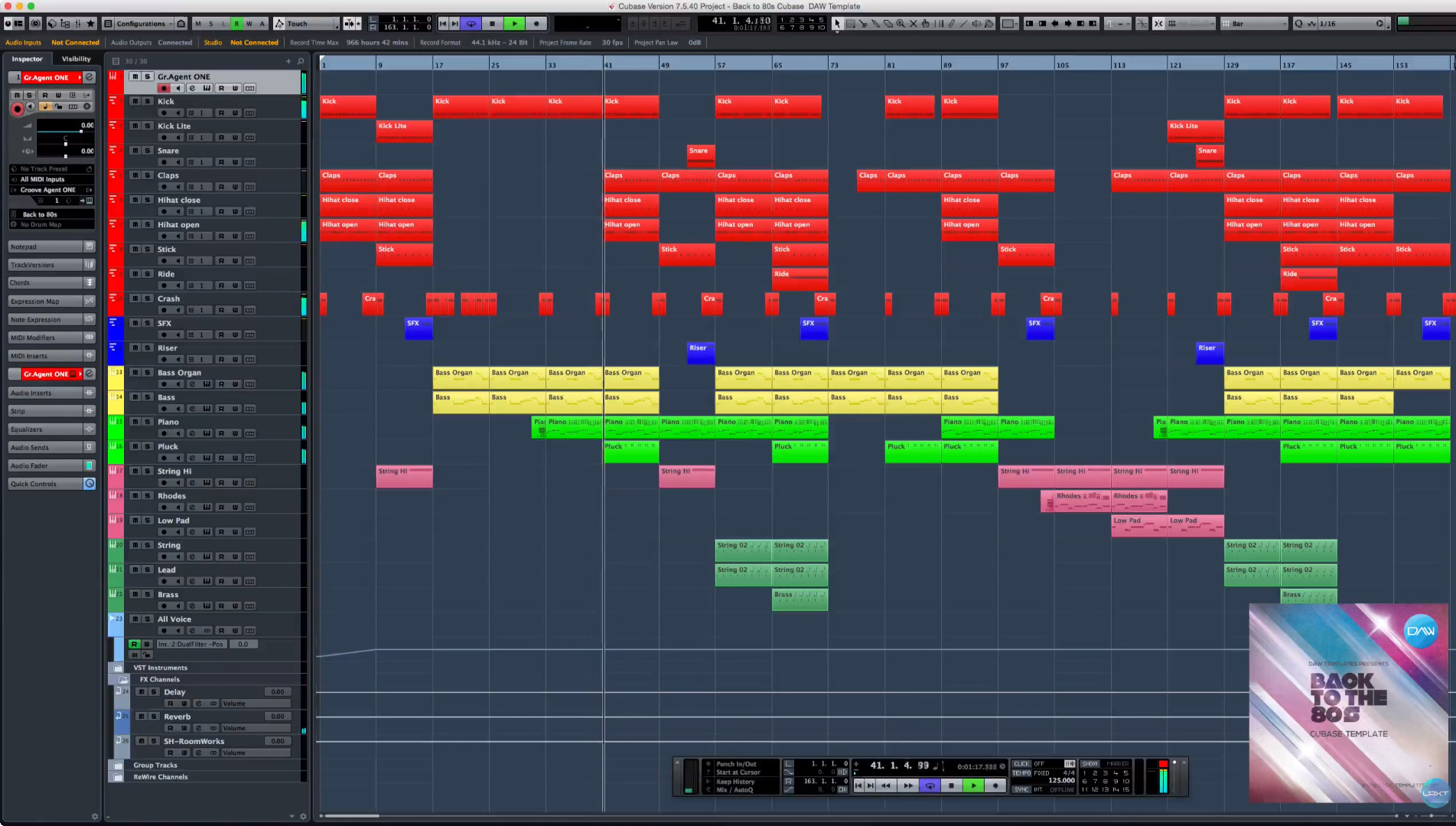1456x826 pixels.
Task: Click the top toolbar Stop button
Action: (493, 24)
